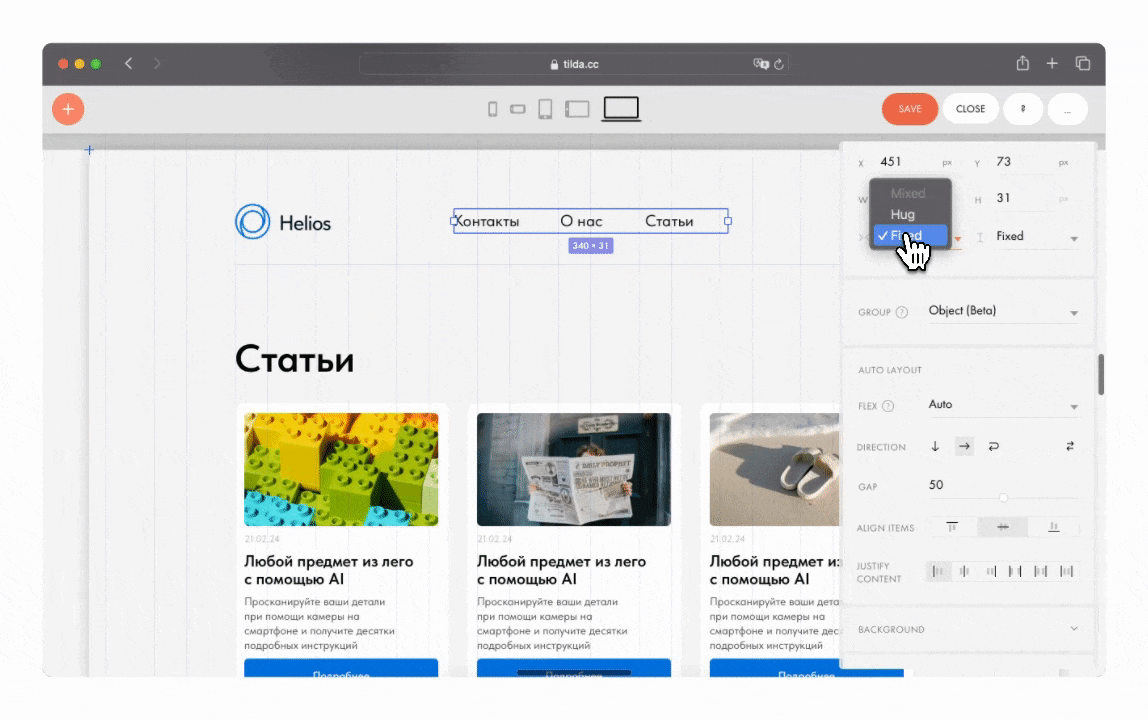
Task: Click the SAVE button
Action: 909,109
